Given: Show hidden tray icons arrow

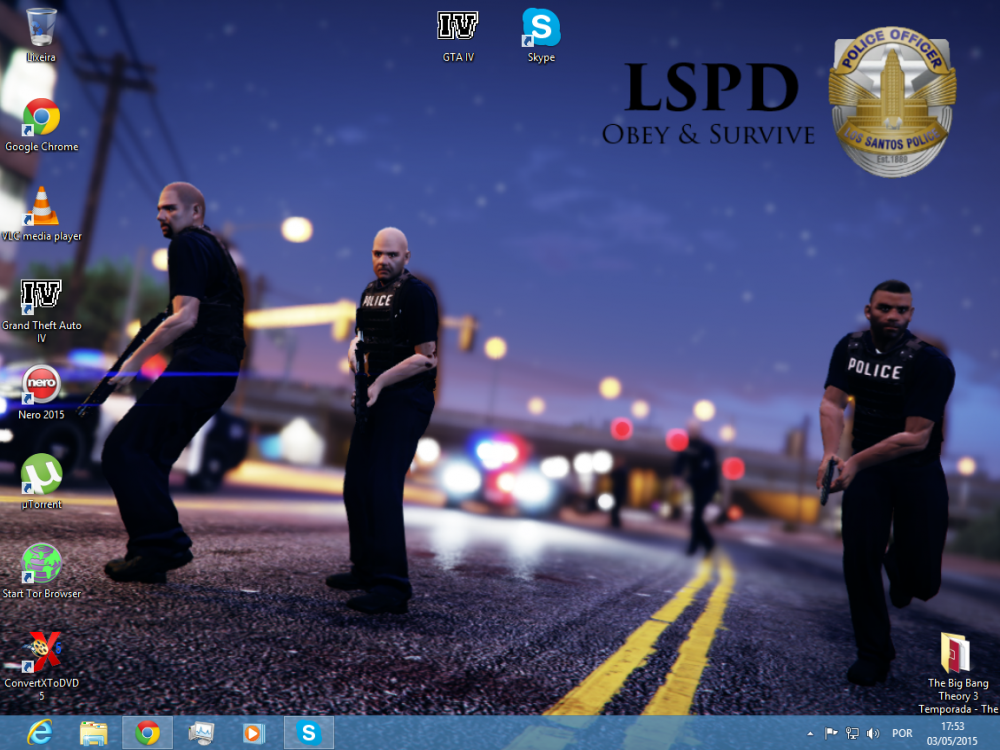Looking at the screenshot, I should pyautogui.click(x=810, y=733).
